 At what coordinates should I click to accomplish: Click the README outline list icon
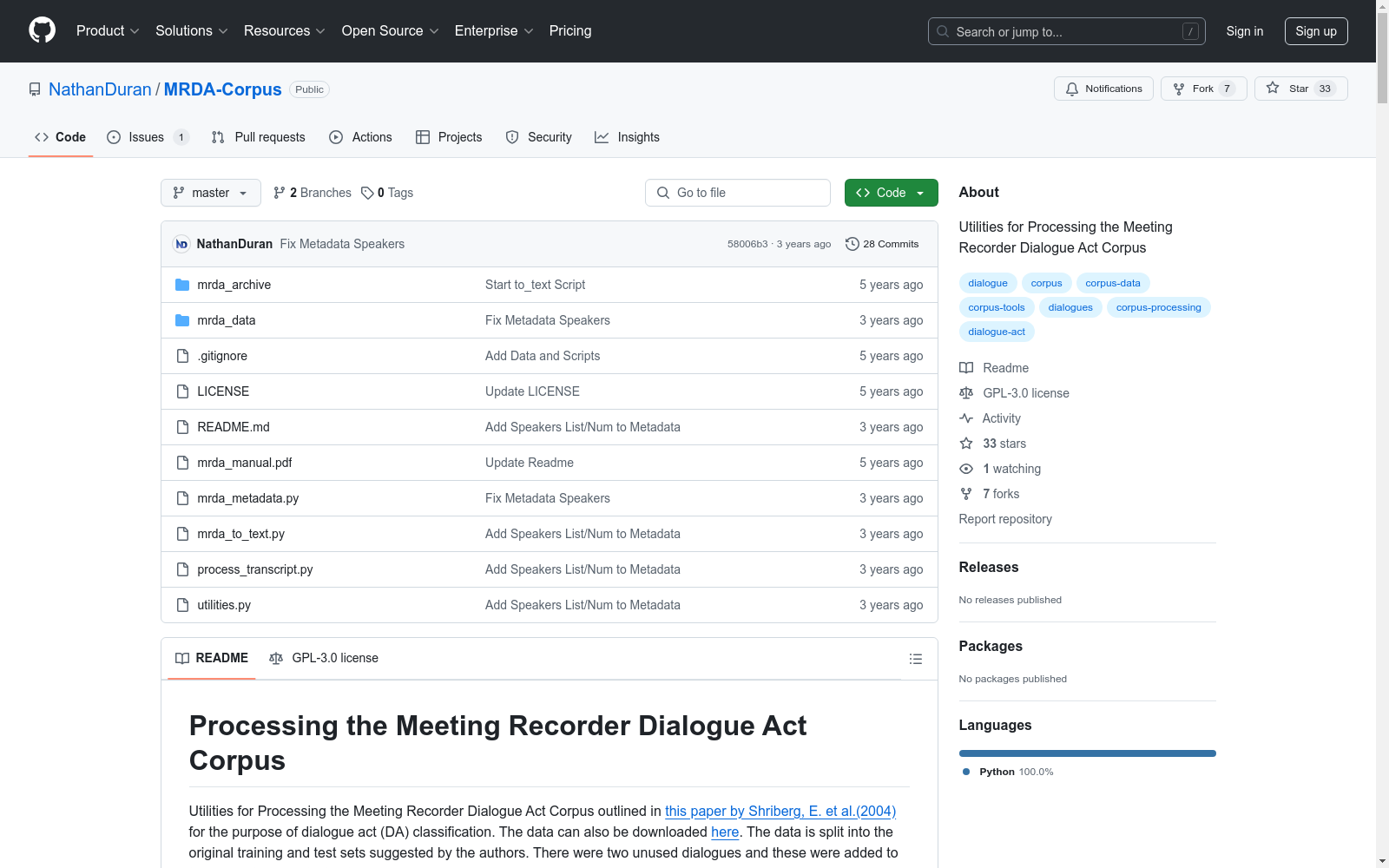(915, 659)
